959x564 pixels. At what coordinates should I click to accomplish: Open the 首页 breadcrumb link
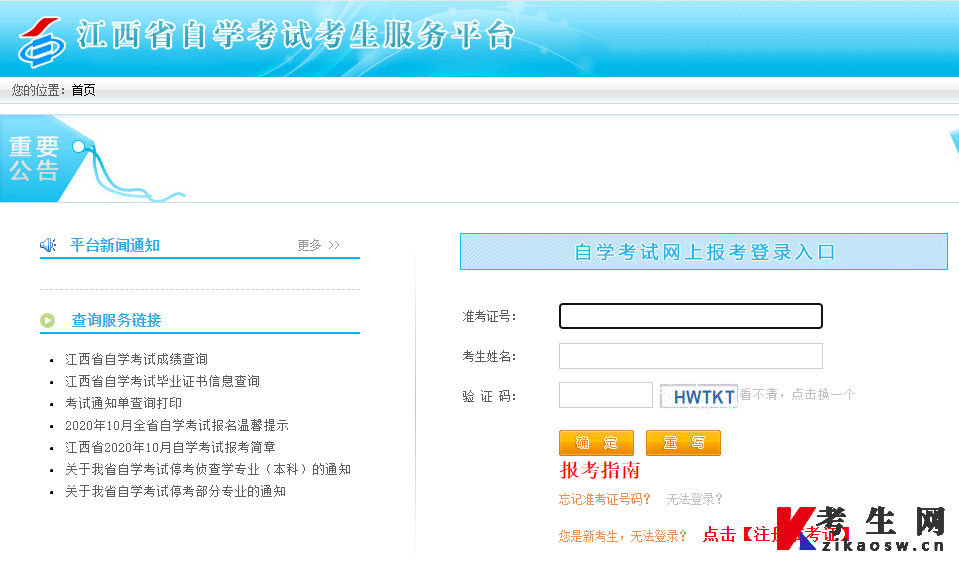coord(83,91)
